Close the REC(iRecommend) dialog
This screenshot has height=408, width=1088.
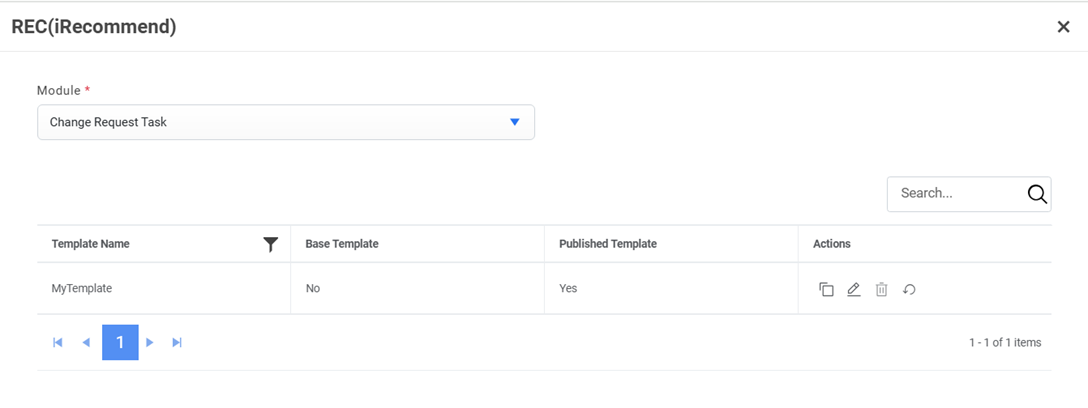(x=1063, y=27)
